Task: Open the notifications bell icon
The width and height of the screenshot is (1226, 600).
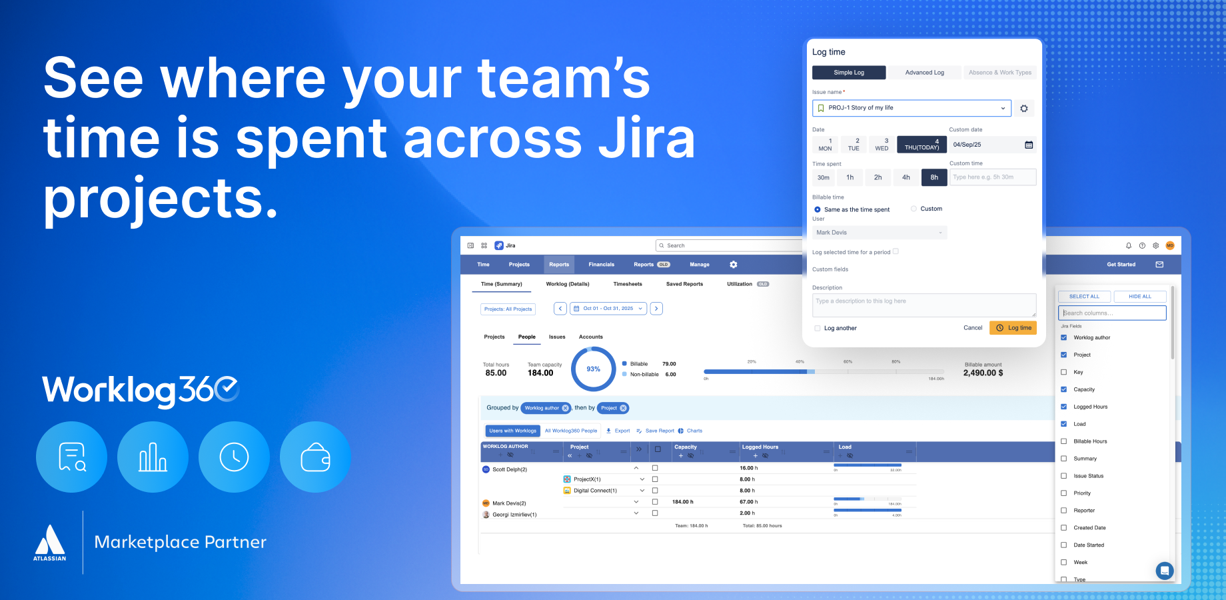Action: pos(1129,245)
